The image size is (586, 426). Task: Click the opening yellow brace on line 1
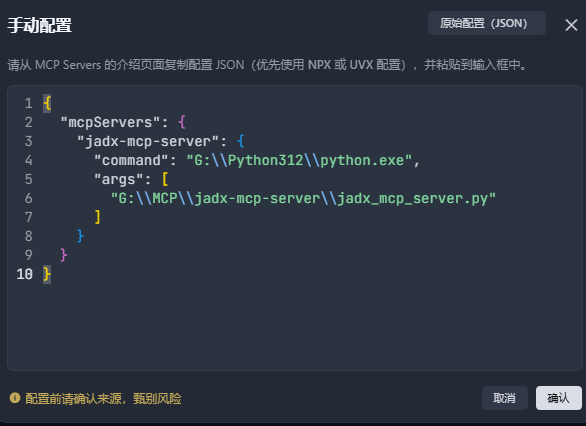click(x=47, y=103)
